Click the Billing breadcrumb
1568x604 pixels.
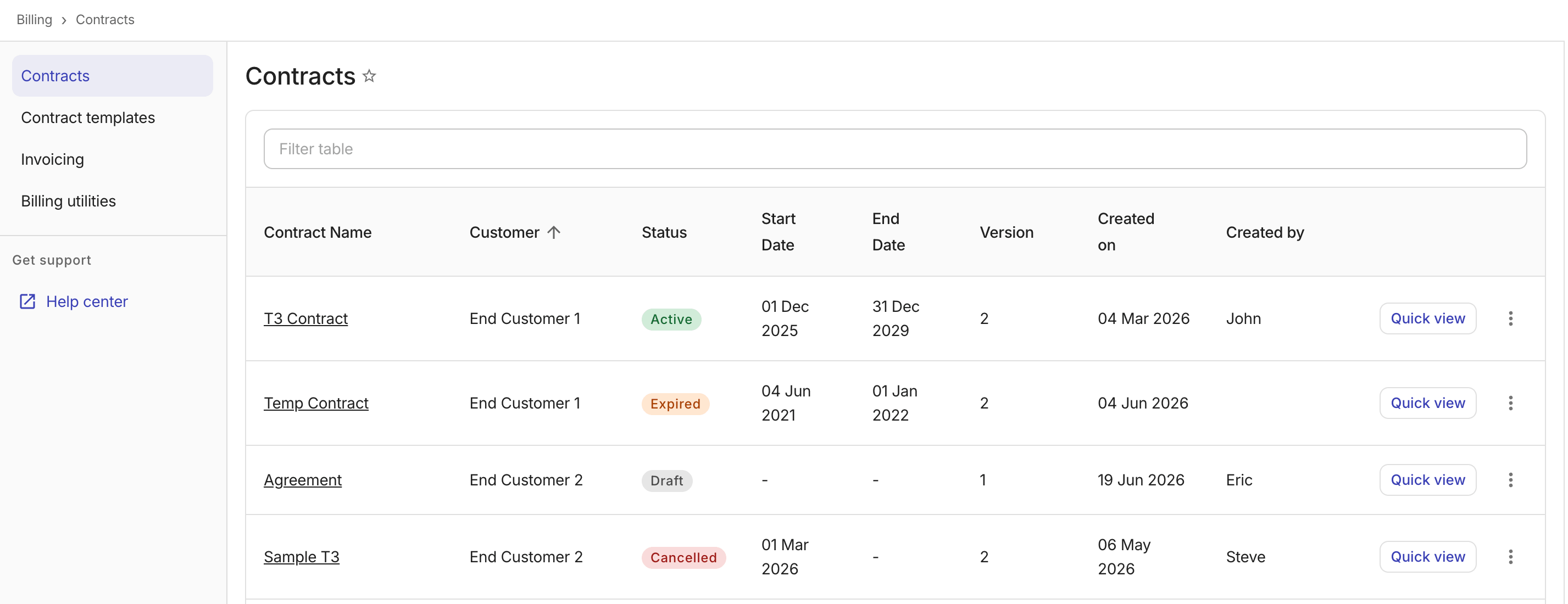click(x=34, y=19)
